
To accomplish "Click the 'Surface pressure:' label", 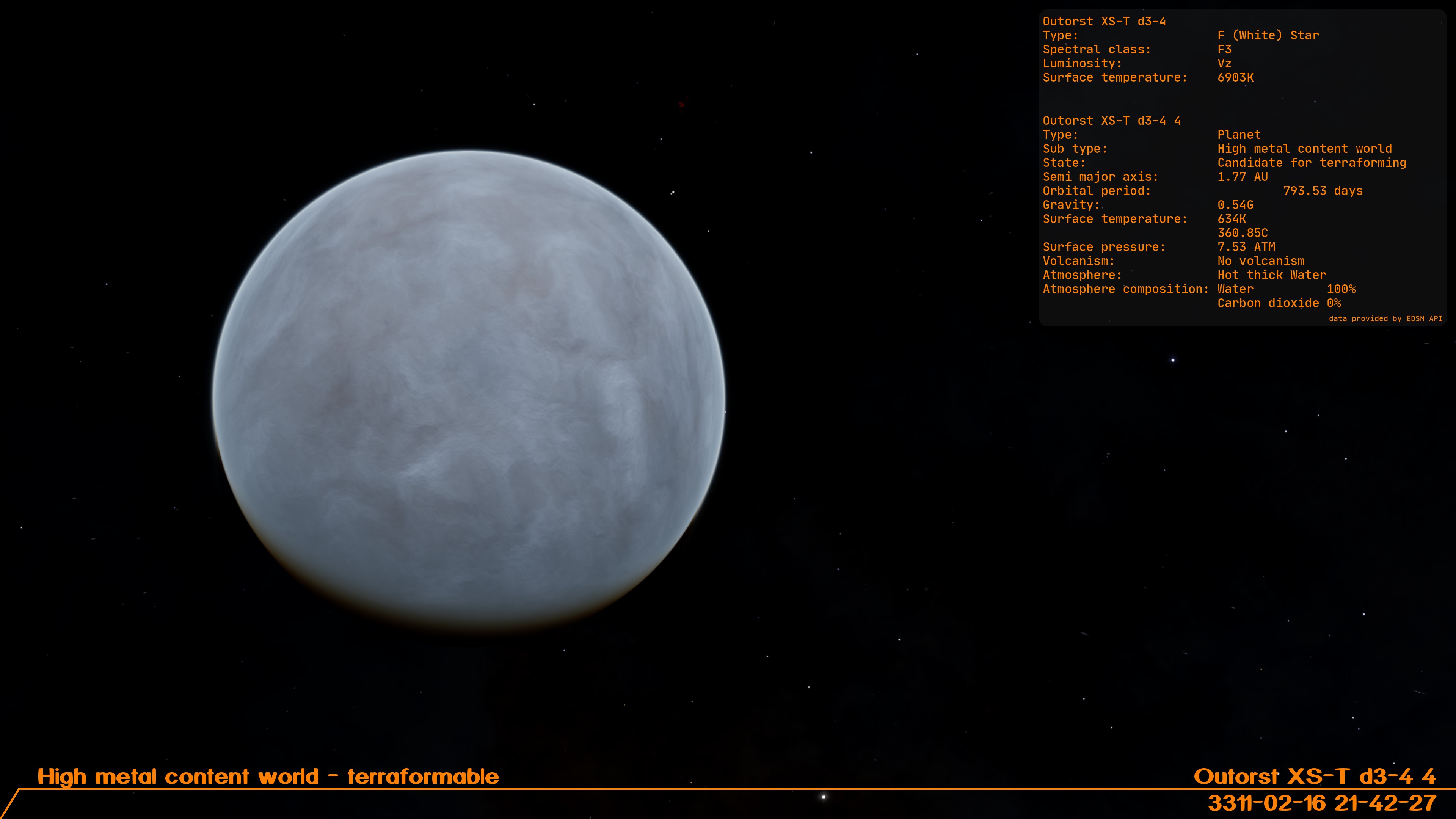I will pyautogui.click(x=1104, y=247).
